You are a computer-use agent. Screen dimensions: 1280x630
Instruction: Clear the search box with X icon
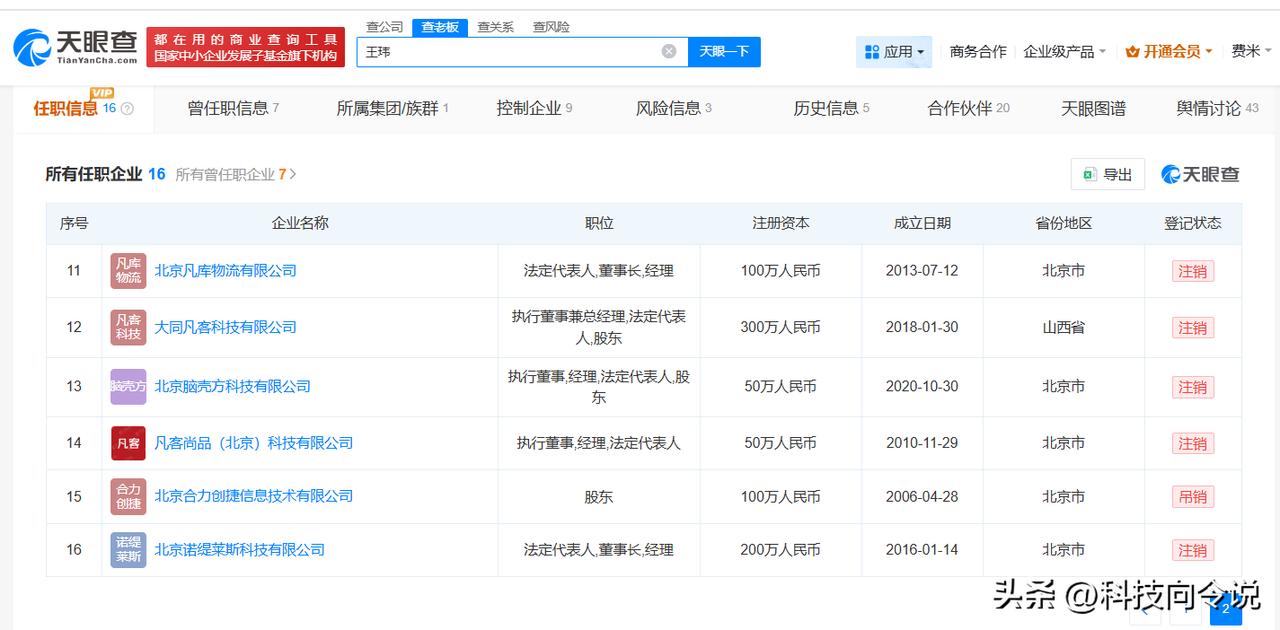(669, 51)
